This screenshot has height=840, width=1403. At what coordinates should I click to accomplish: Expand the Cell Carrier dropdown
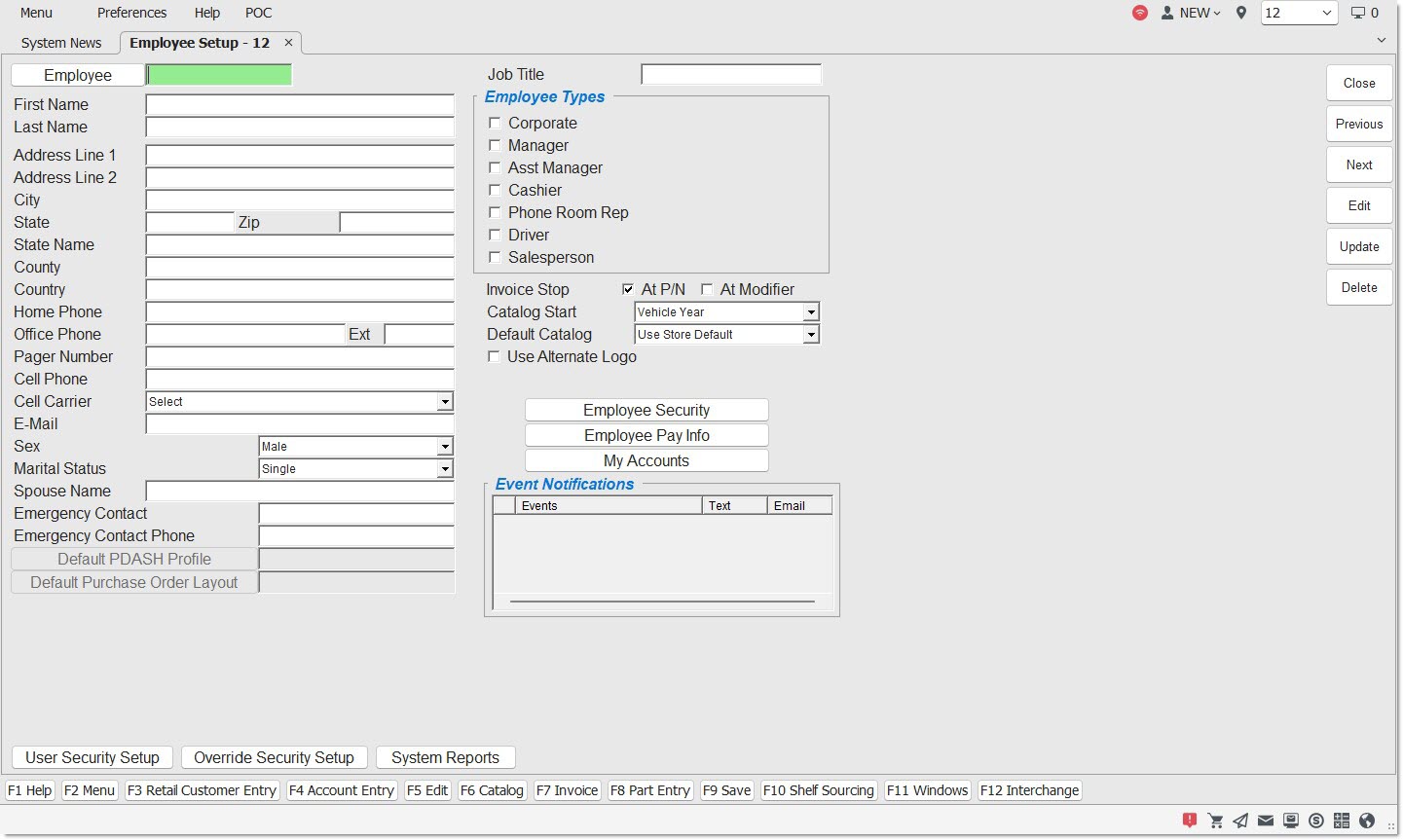click(x=445, y=402)
